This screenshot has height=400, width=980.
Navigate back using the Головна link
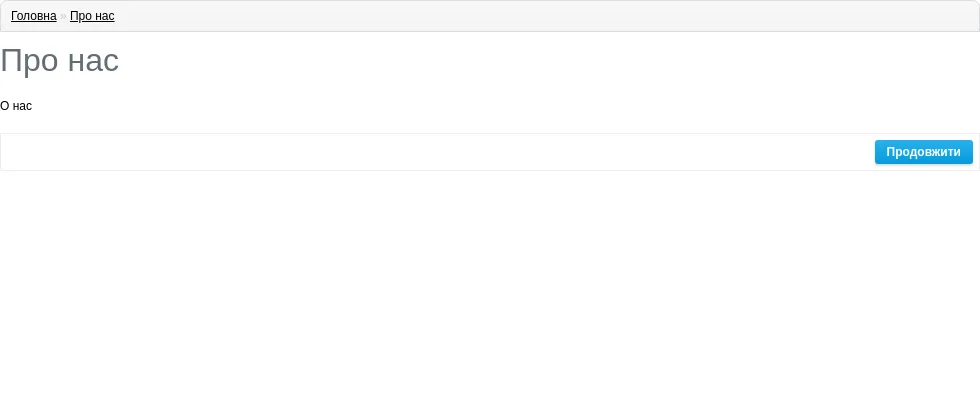click(x=34, y=16)
